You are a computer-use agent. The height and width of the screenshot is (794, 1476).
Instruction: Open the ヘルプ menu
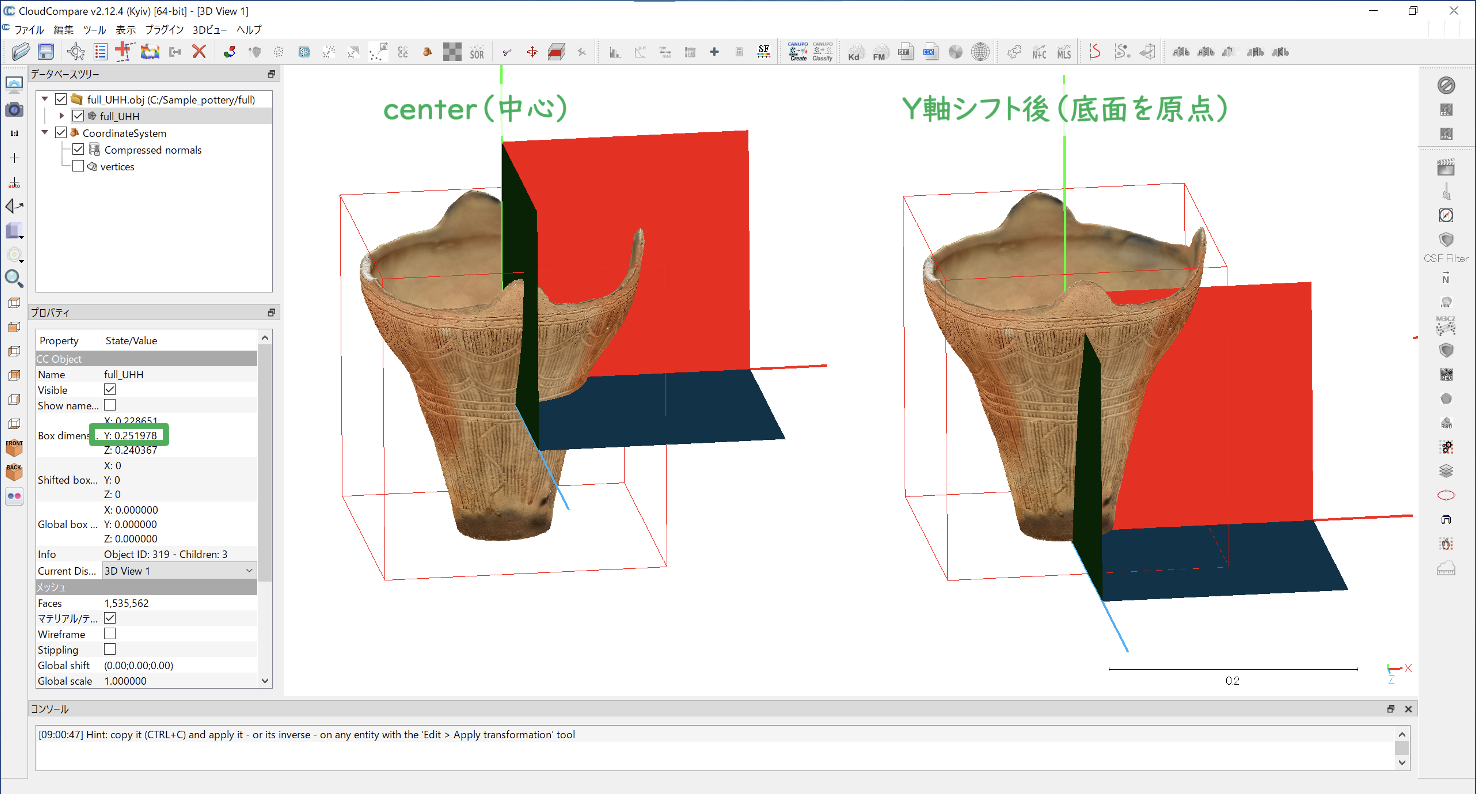(x=248, y=30)
